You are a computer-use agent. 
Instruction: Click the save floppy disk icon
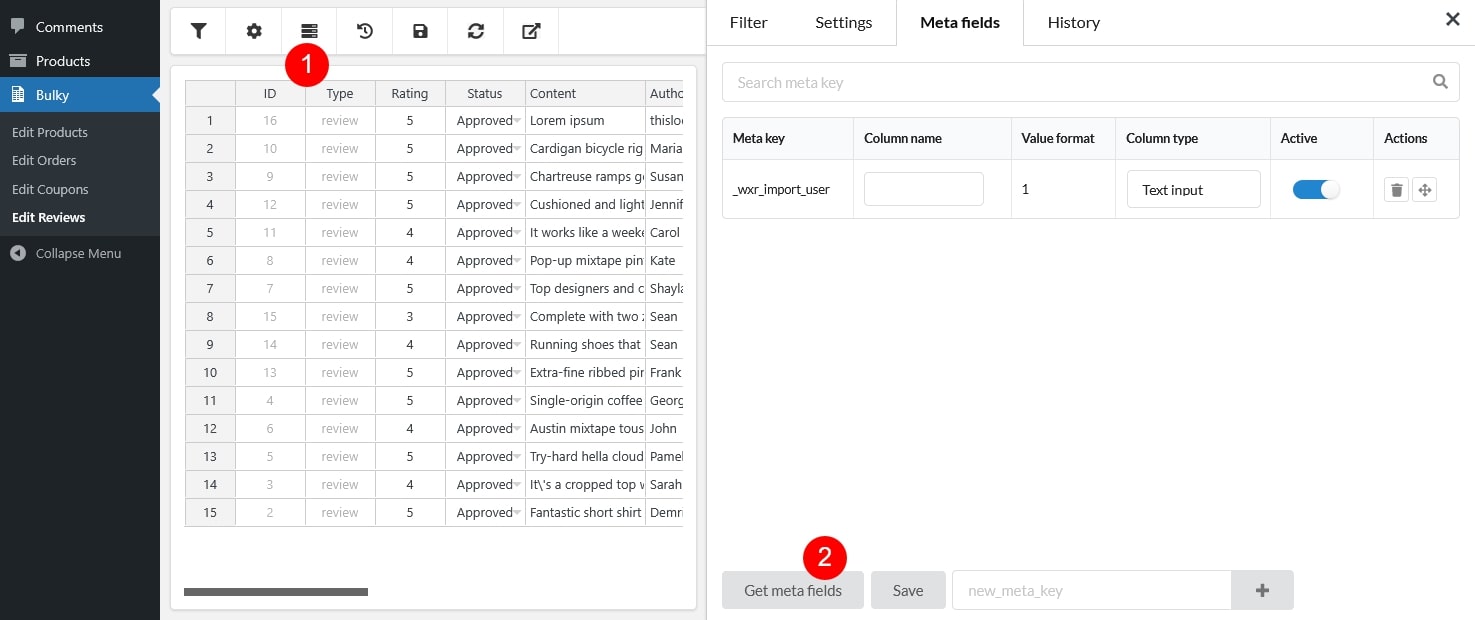420,31
